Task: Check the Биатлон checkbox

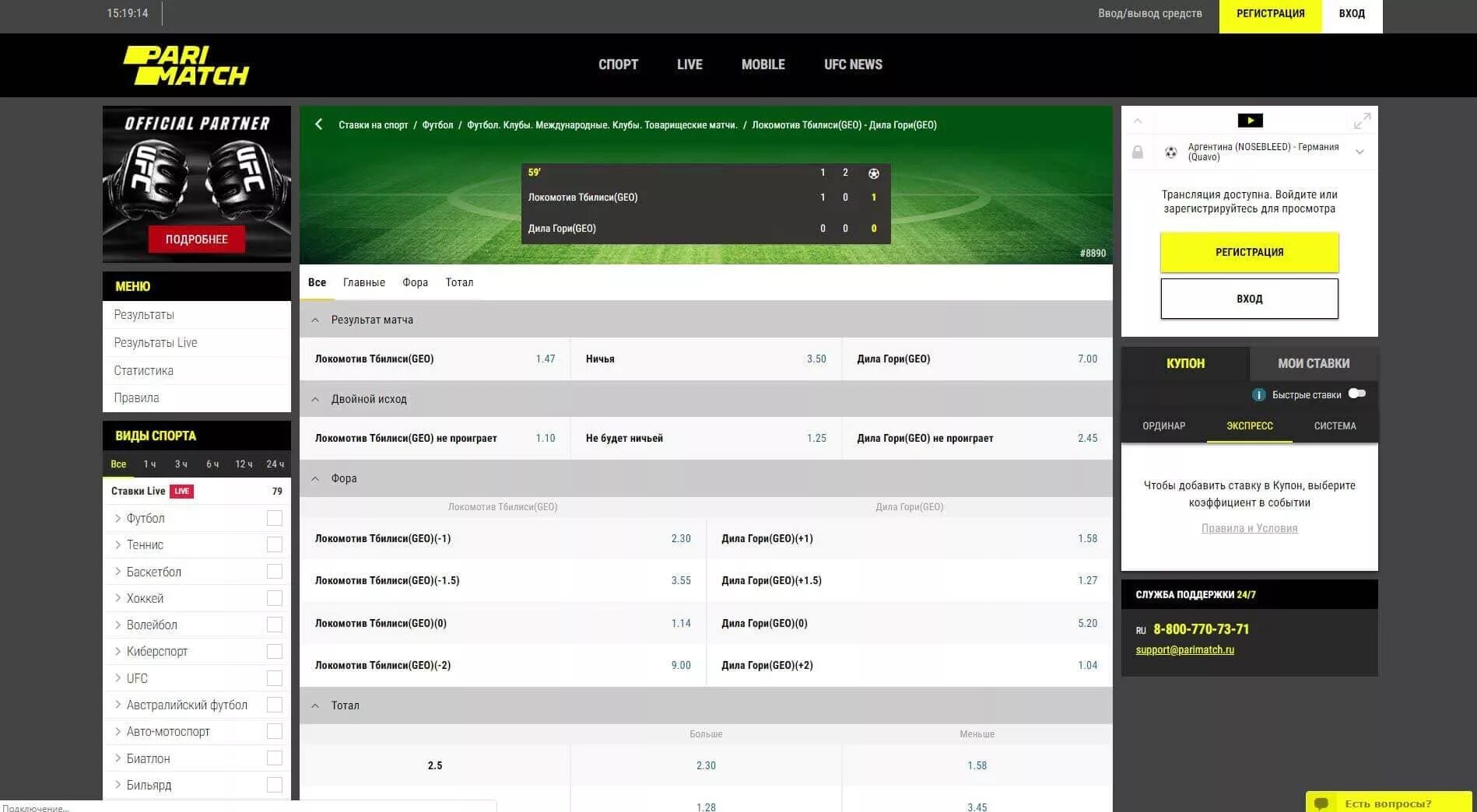Action: point(275,758)
